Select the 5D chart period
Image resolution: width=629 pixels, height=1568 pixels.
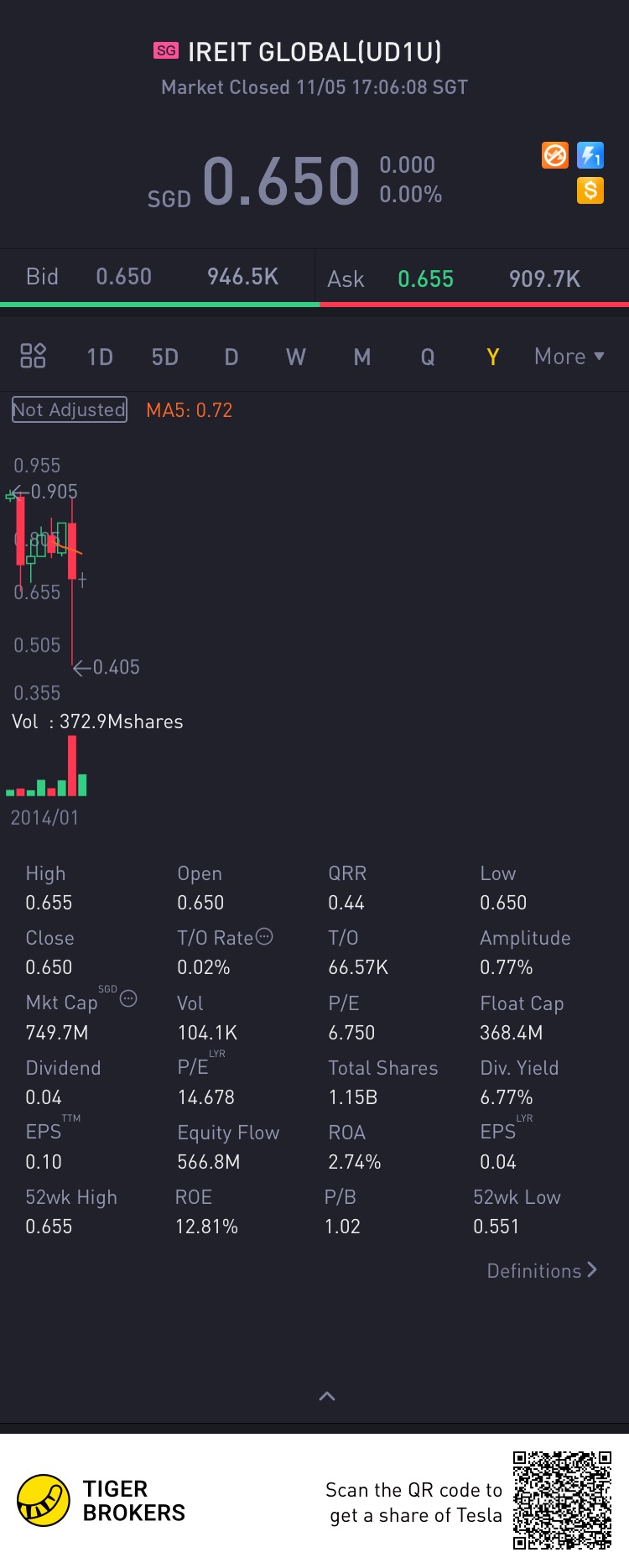165,357
